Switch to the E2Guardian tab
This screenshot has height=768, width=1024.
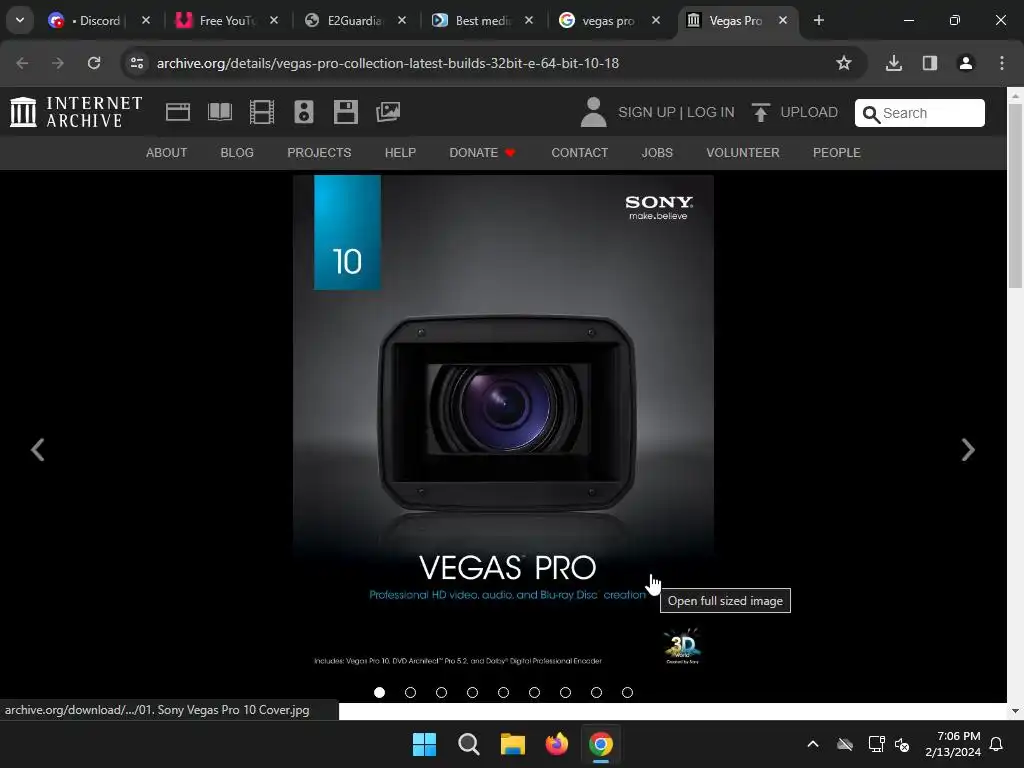[x=351, y=21]
